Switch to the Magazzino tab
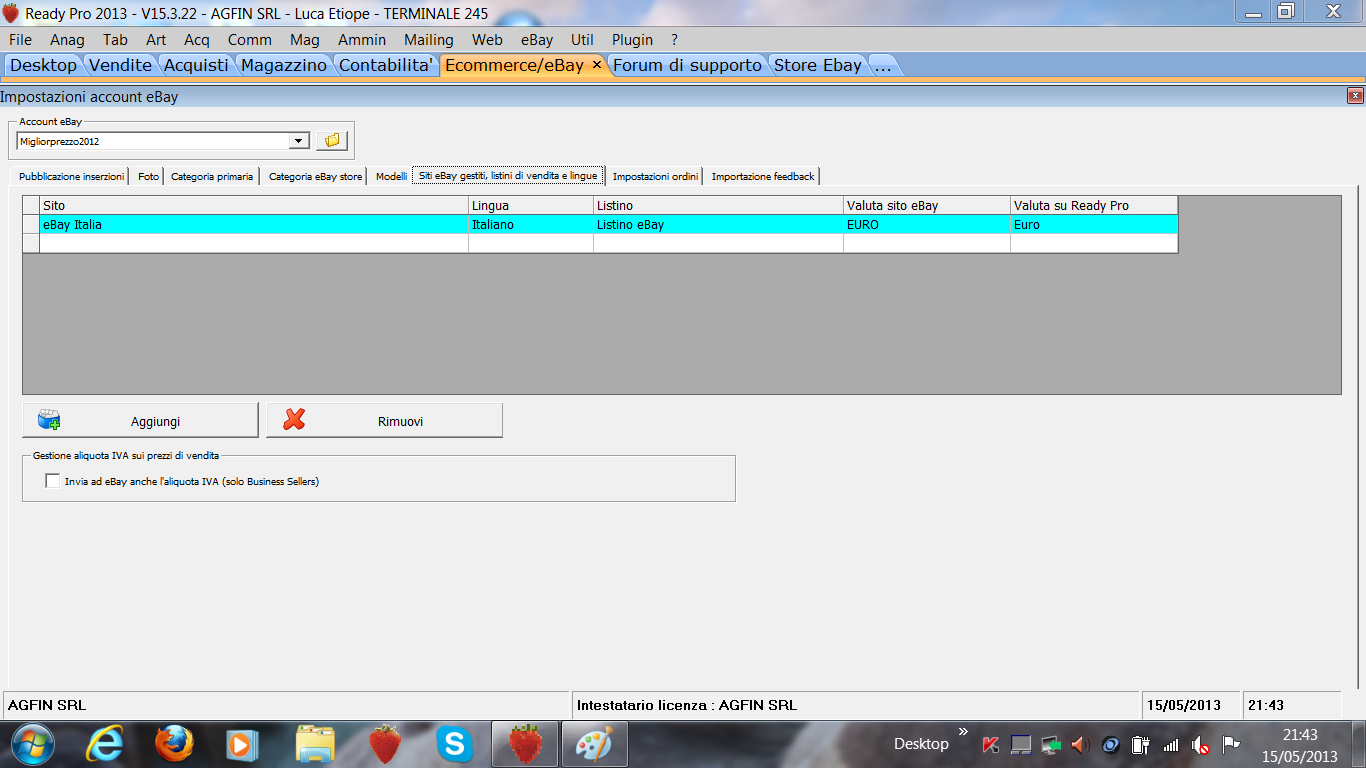Screen dimensions: 1366x768 click(x=284, y=65)
